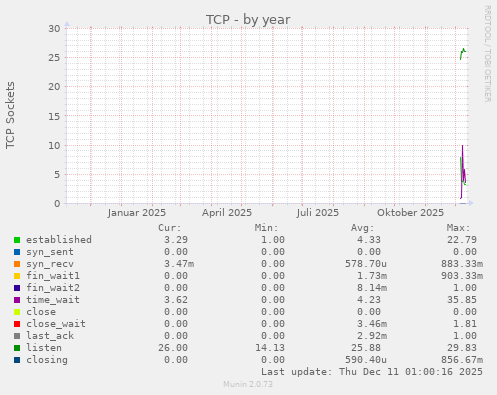Screen dimensions: 497x395
Task: Click the y-axis tick label 30
Action: 54,29
